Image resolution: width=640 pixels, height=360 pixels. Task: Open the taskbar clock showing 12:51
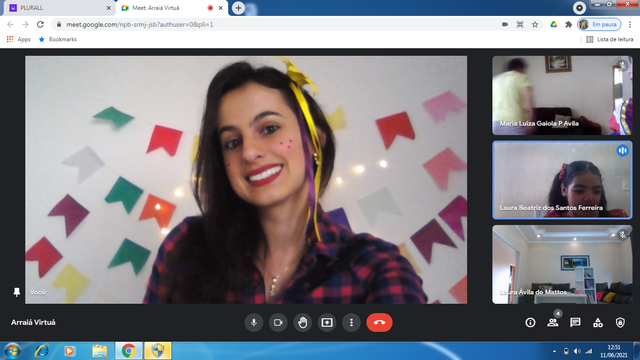click(x=614, y=351)
